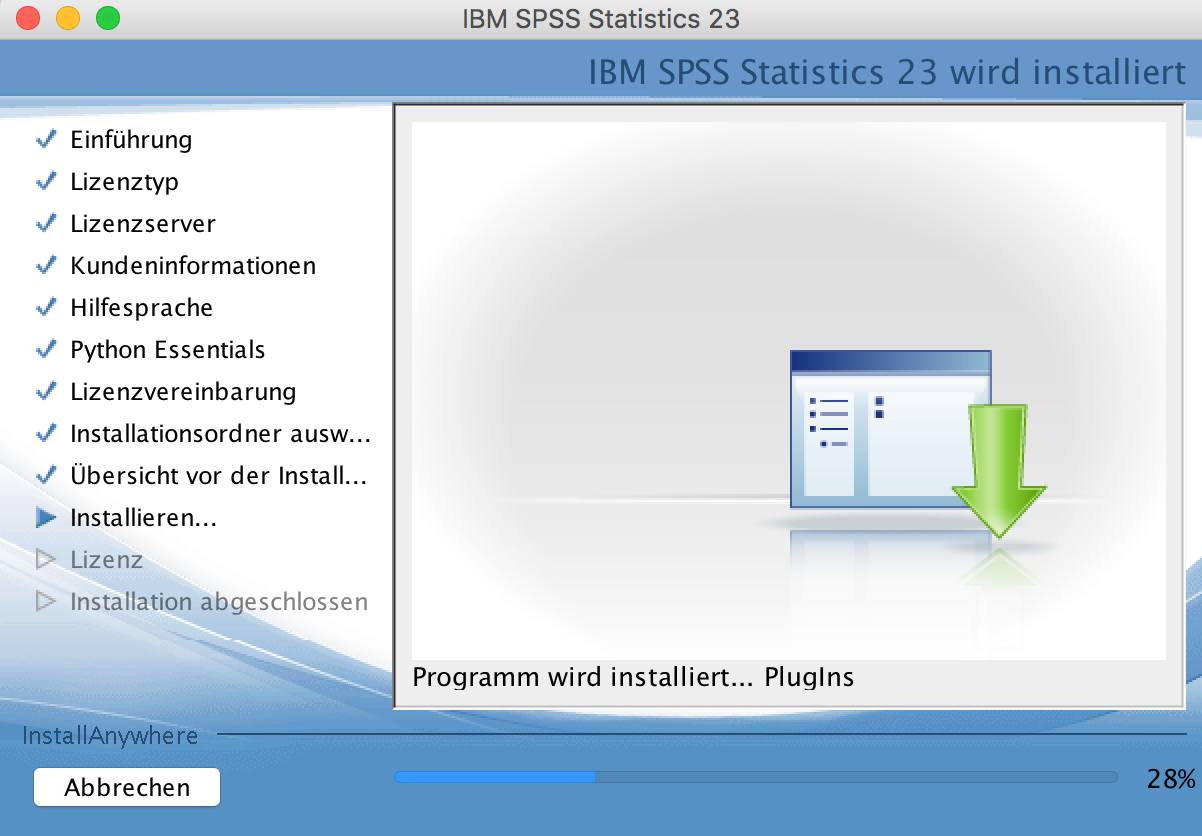The height and width of the screenshot is (836, 1202).
Task: Click the InstallAnywhere label
Action: 110,736
